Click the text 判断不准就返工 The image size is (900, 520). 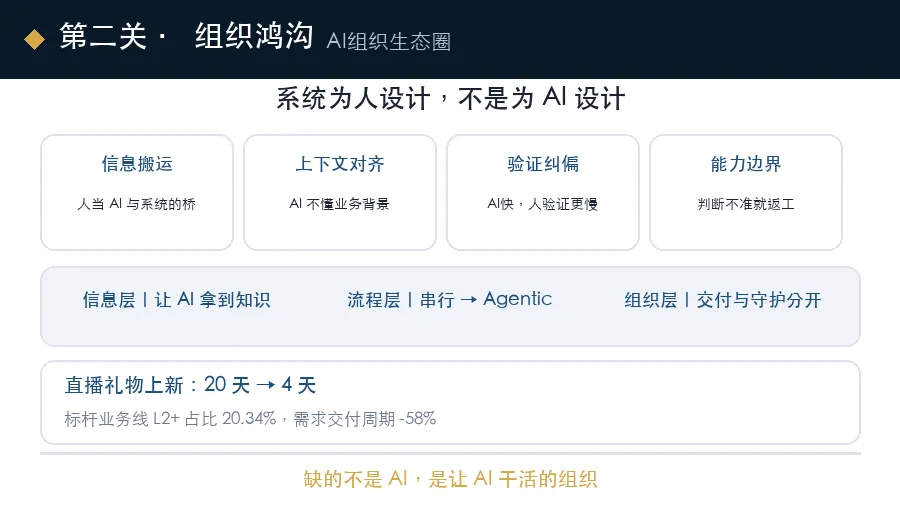(x=746, y=204)
